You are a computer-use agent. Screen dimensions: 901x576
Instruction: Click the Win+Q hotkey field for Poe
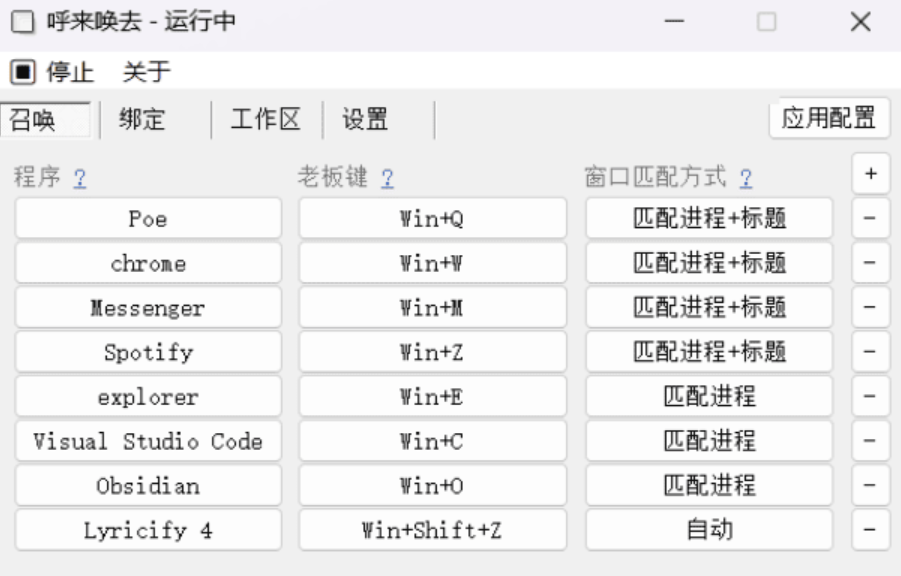pos(432,217)
